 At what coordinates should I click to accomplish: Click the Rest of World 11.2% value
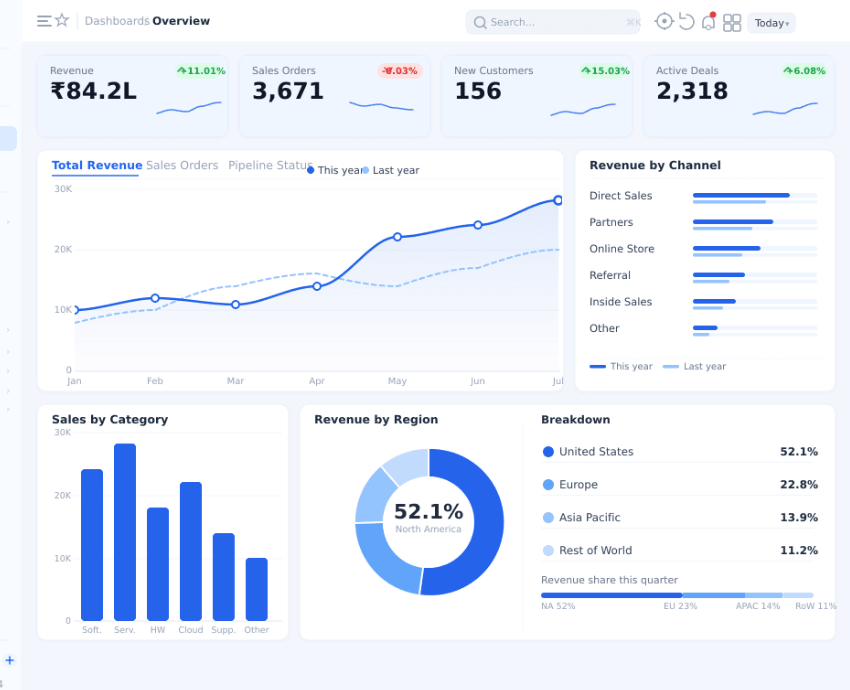pyautogui.click(x=799, y=551)
